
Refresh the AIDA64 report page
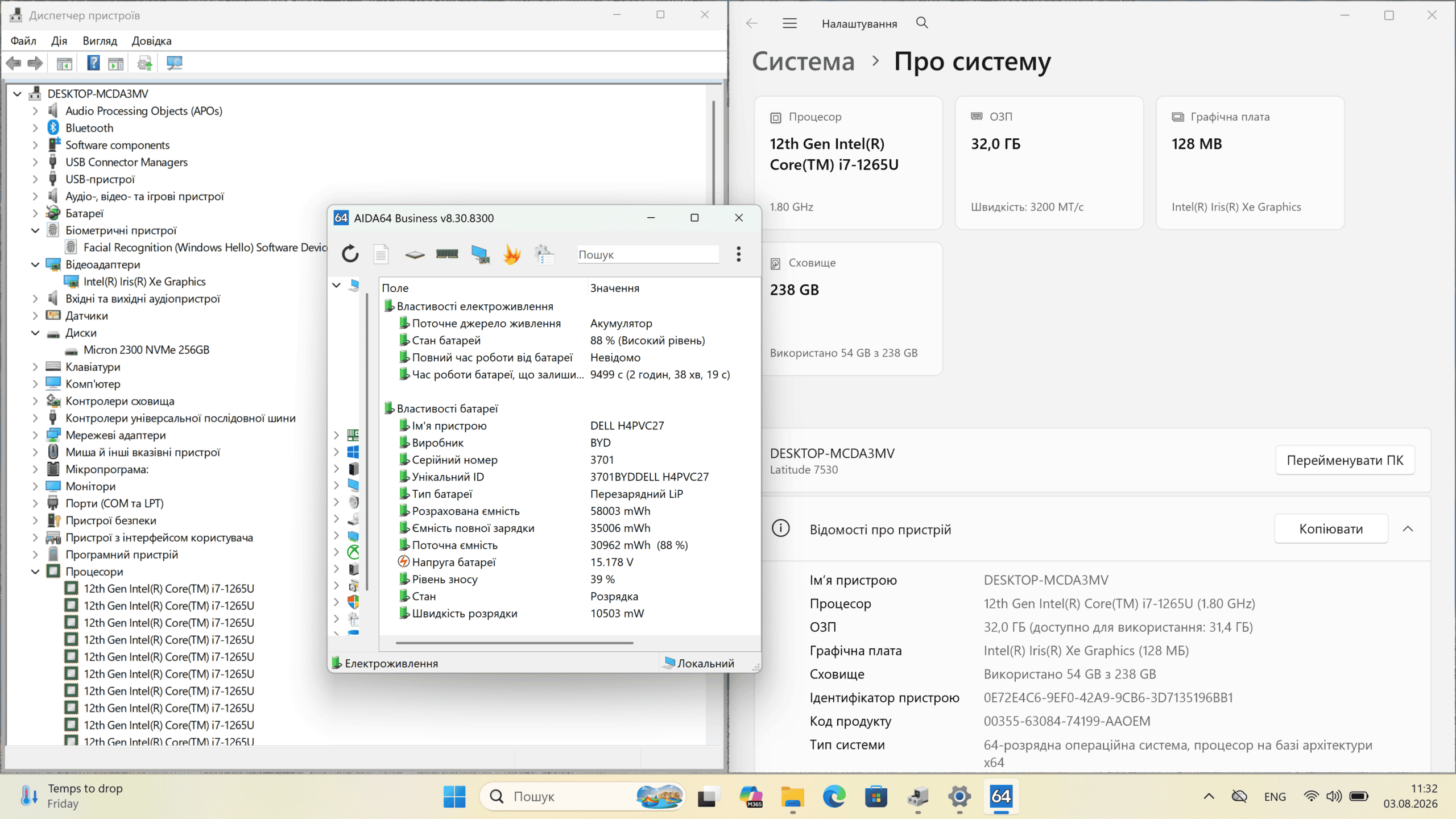350,254
